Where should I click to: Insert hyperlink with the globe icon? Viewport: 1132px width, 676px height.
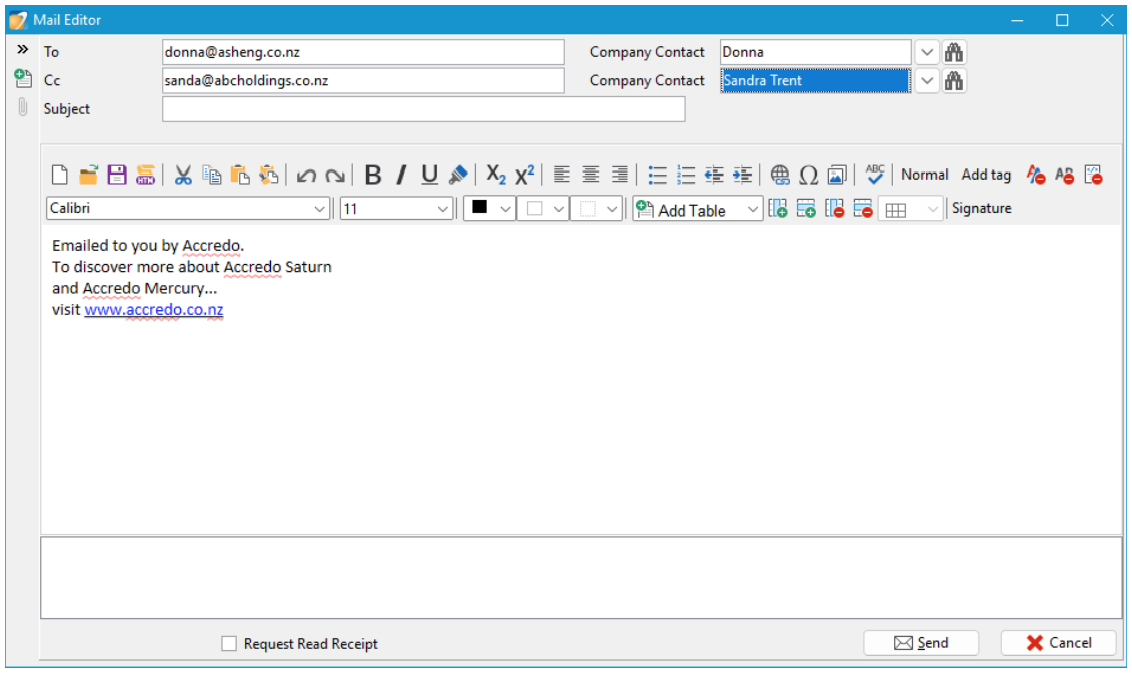[x=780, y=175]
